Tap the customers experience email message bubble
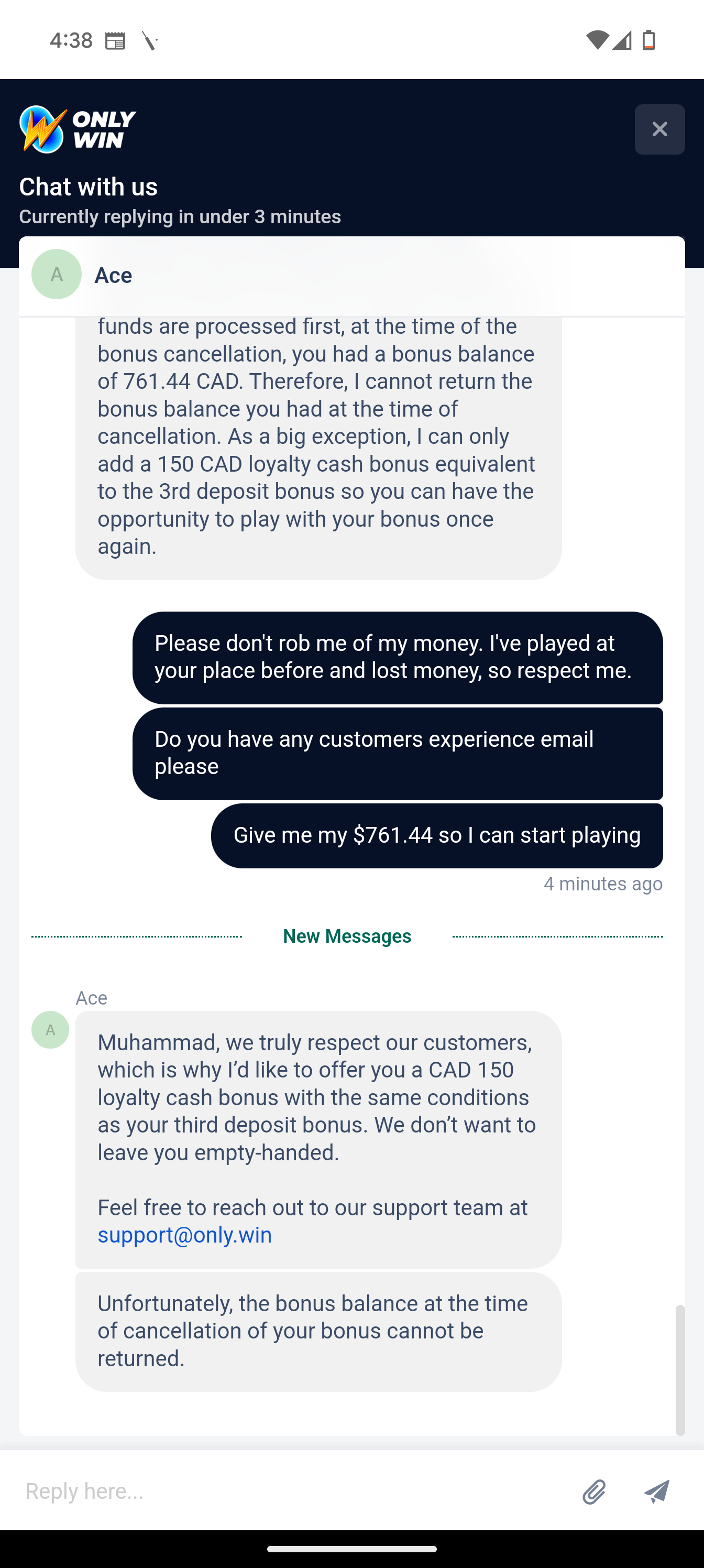Screen dimensions: 704x1568 (398, 753)
